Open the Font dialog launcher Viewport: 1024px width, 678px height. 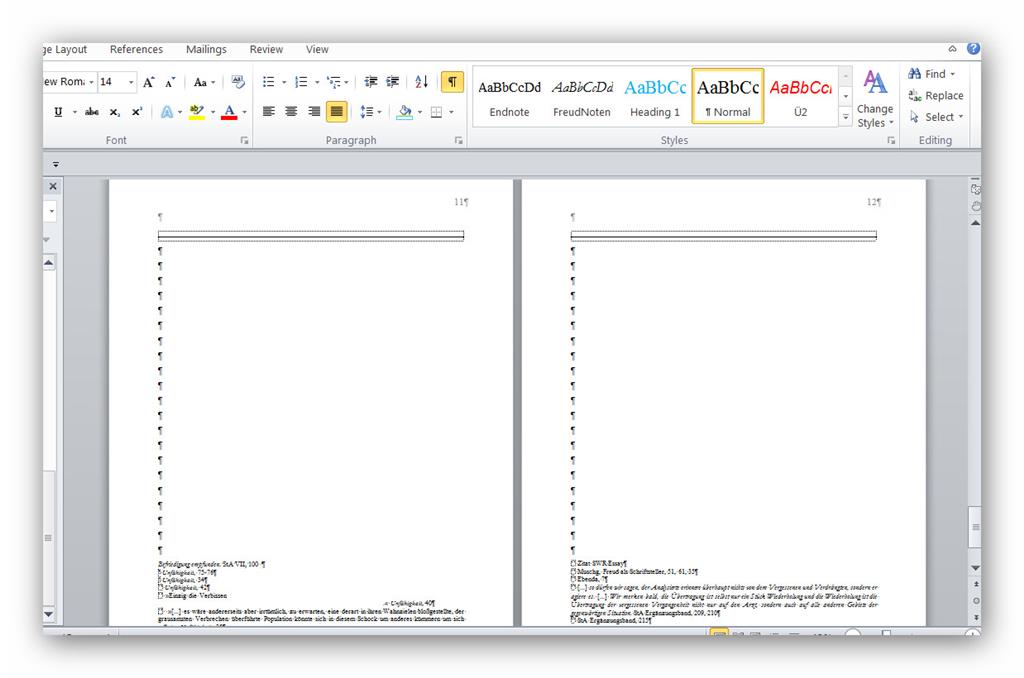[244, 140]
